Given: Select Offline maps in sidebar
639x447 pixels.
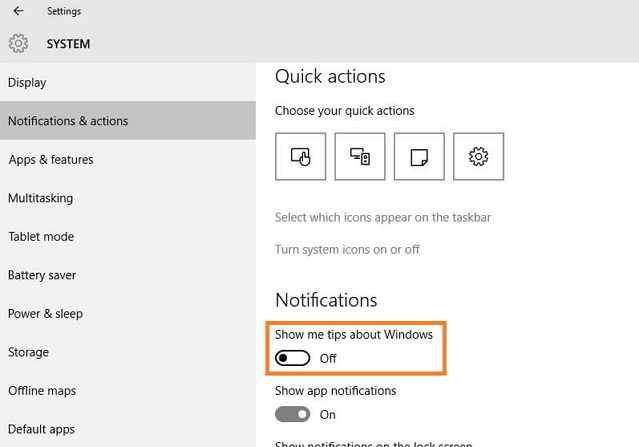Looking at the screenshot, I should [x=128, y=390].
